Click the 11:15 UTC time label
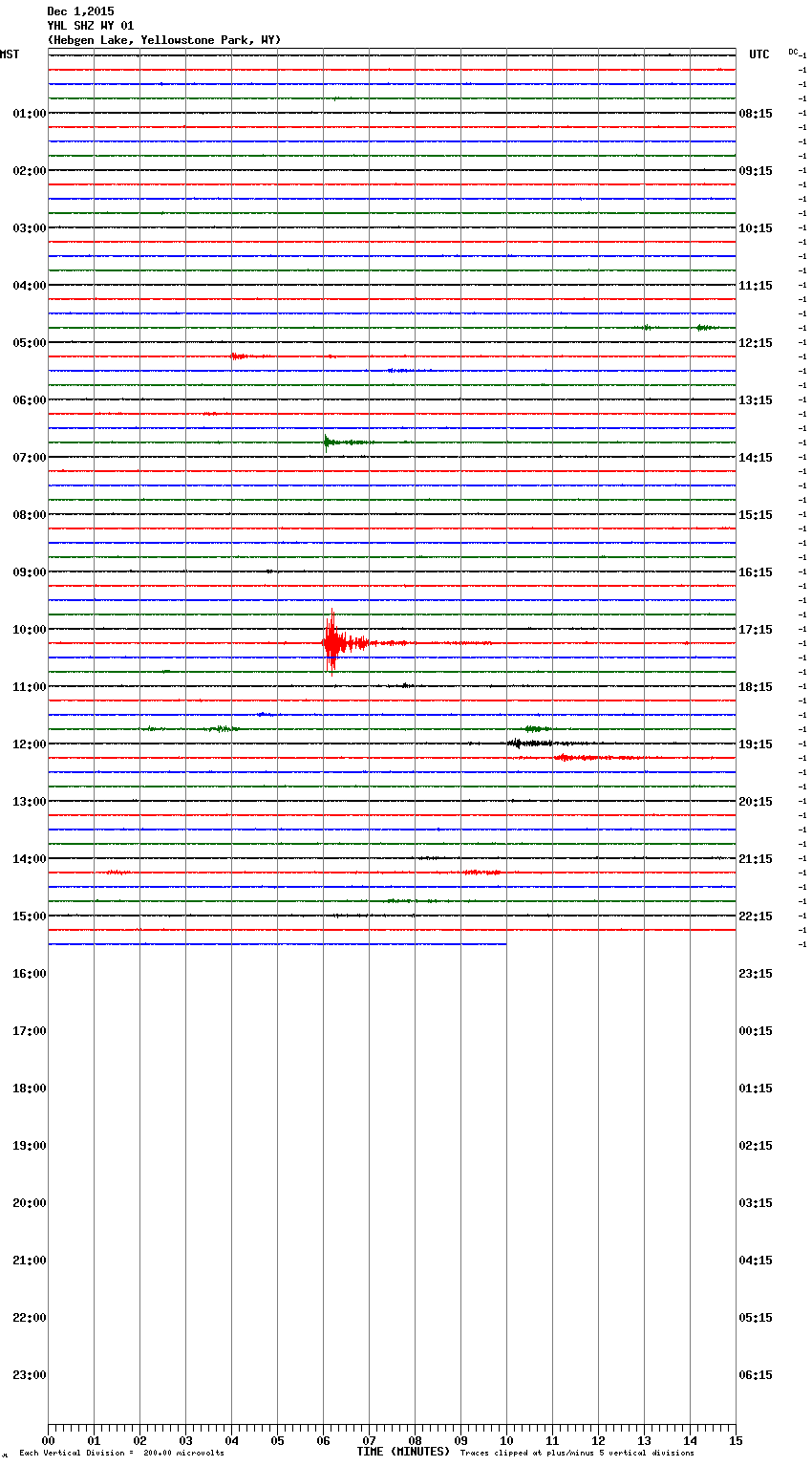 [756, 286]
